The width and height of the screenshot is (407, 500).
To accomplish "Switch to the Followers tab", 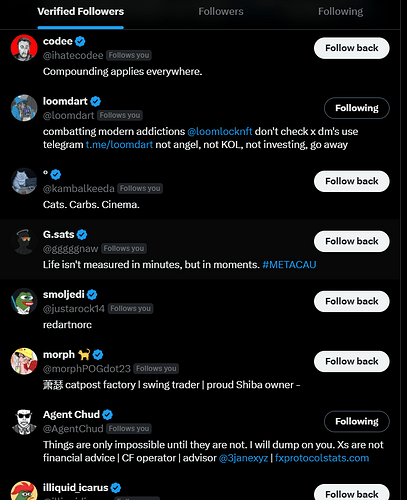I will pyautogui.click(x=221, y=12).
